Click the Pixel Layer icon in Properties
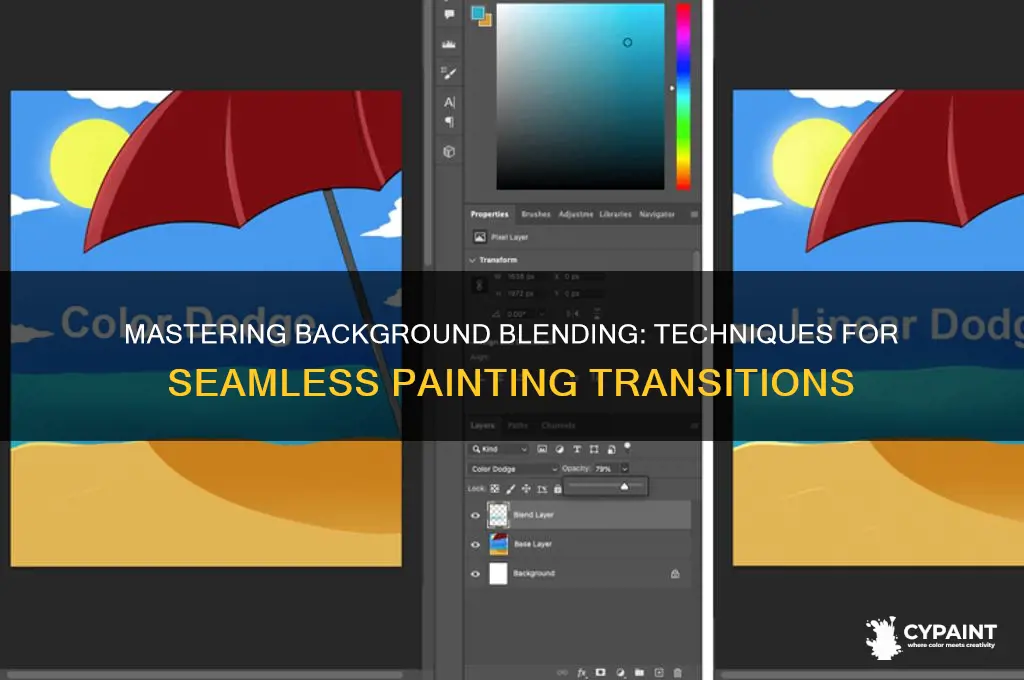Viewport: 1024px width, 680px height. [479, 237]
